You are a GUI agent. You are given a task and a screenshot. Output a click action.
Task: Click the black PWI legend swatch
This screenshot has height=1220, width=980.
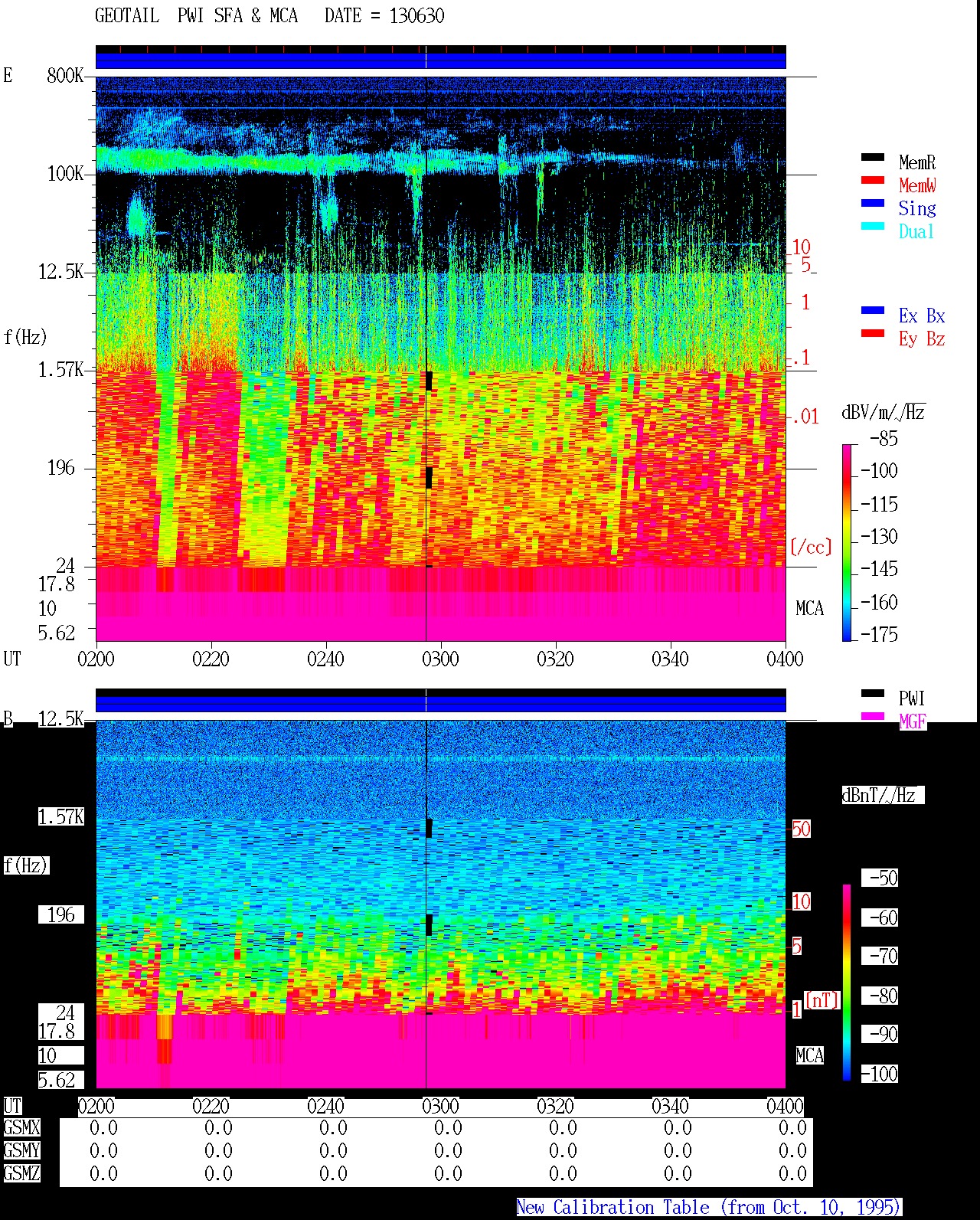coord(873,694)
